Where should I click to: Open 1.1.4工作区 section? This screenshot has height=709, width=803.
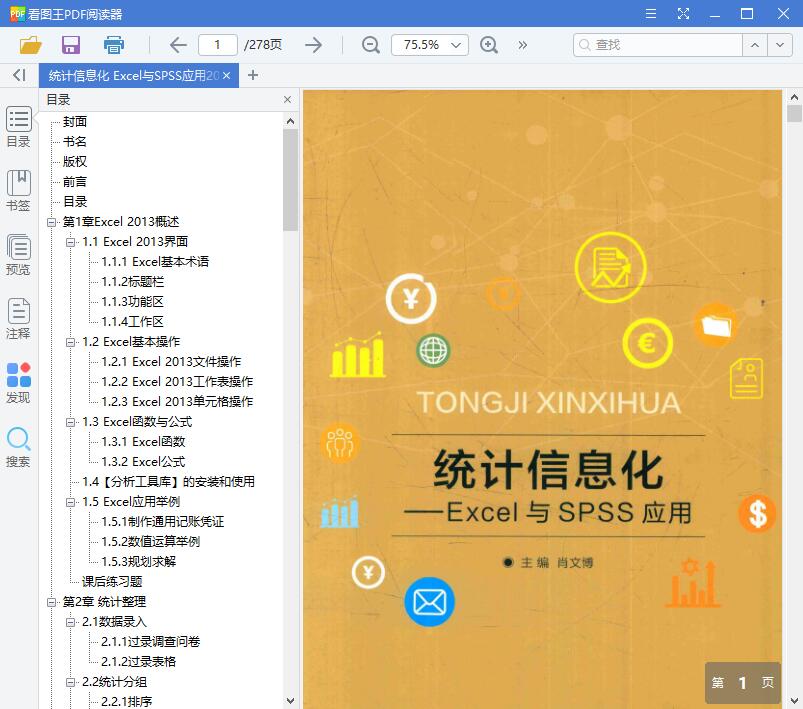(x=133, y=322)
